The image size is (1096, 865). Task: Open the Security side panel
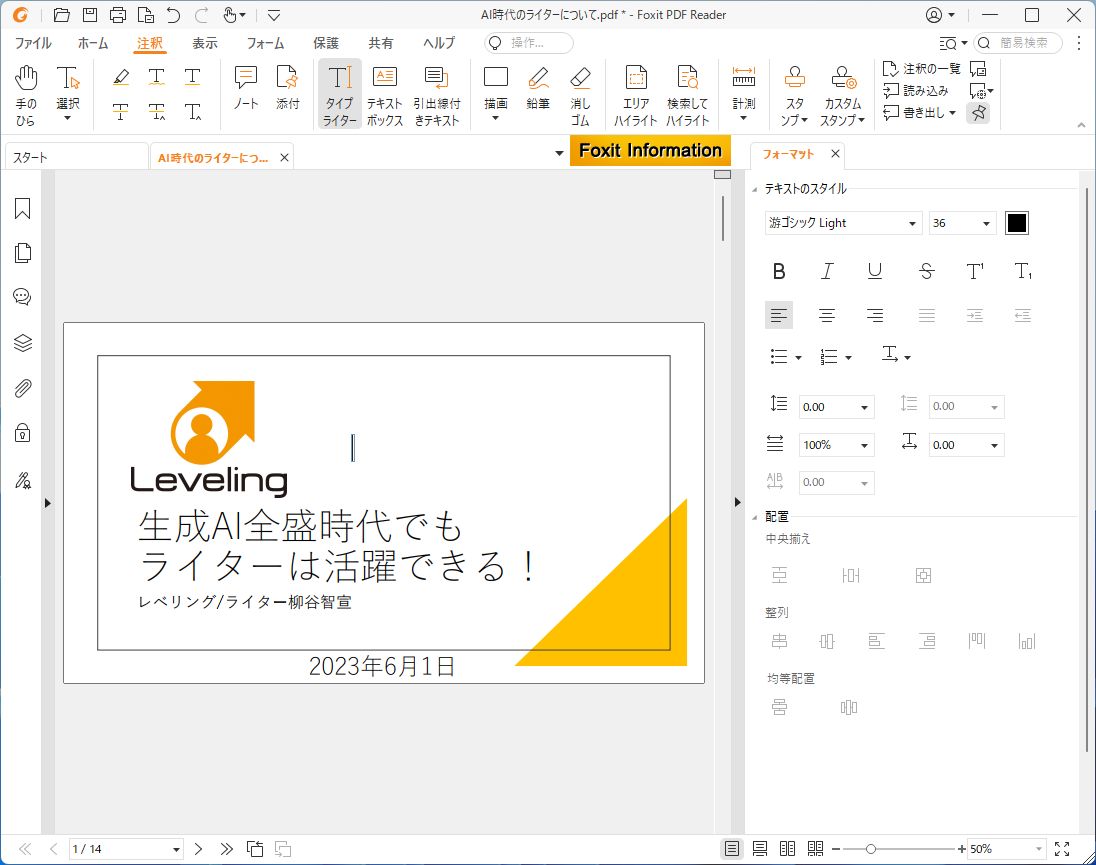[22, 433]
